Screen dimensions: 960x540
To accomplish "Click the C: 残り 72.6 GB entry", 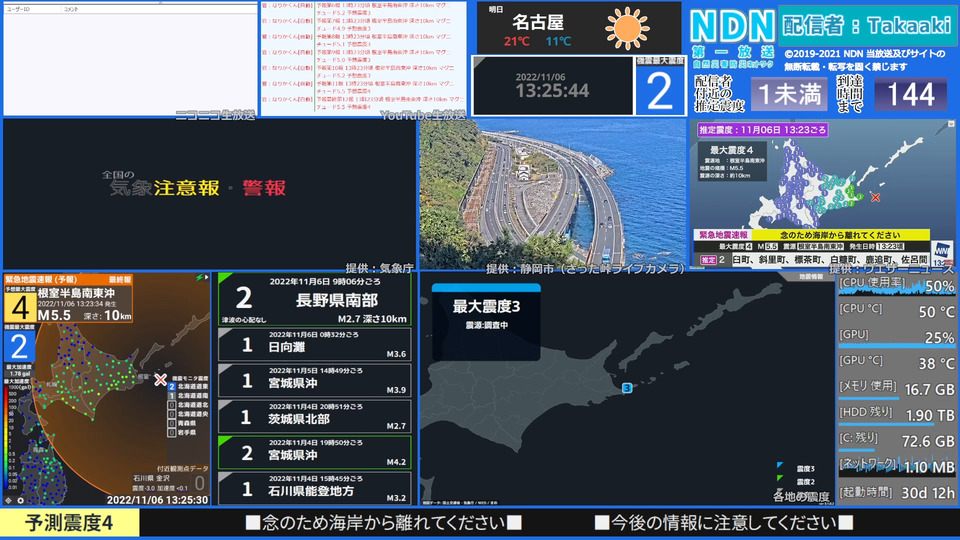I will (x=896, y=441).
